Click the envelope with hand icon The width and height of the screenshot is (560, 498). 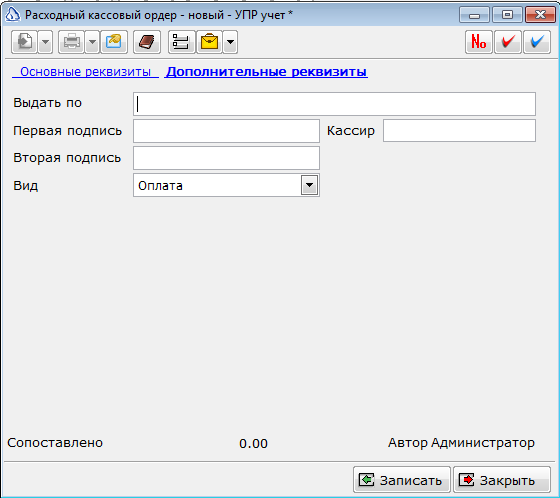[x=114, y=42]
